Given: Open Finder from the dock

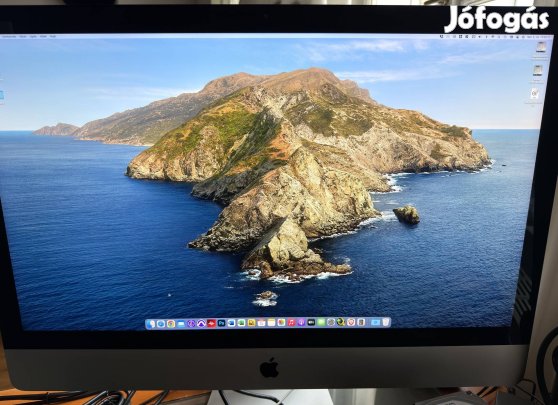Looking at the screenshot, I should pos(151,323).
